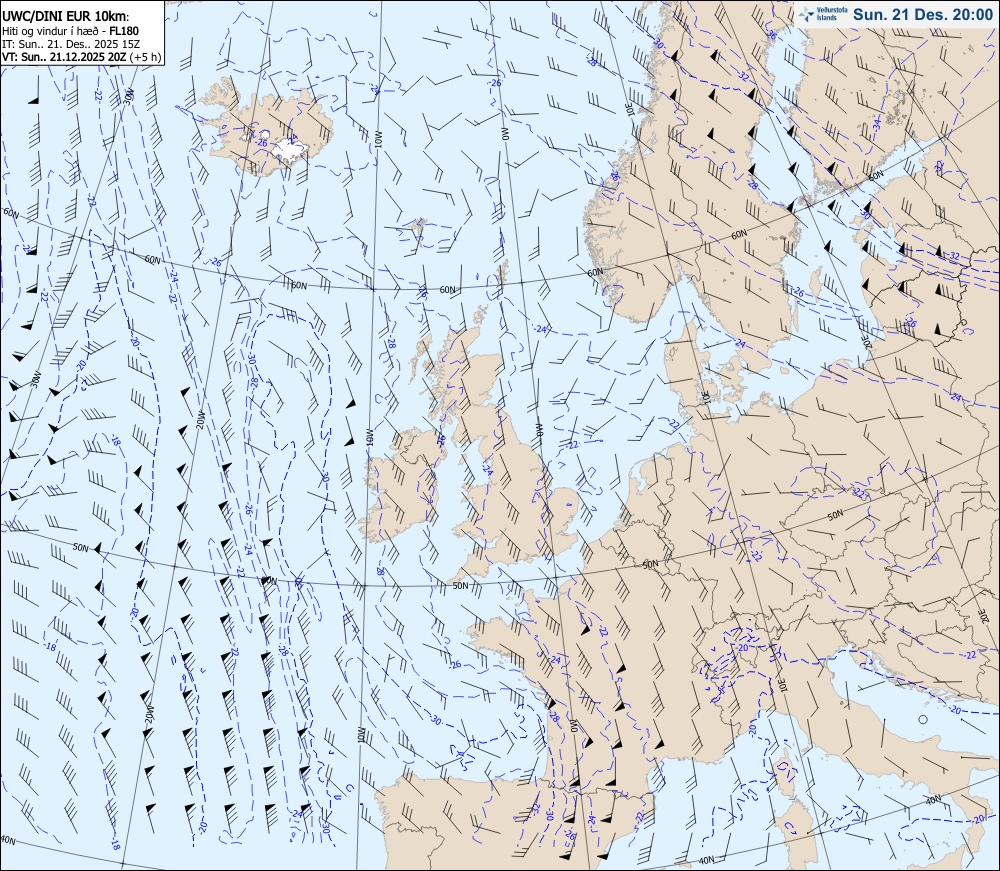Image resolution: width=1000 pixels, height=871 pixels.
Task: Click the 'IT: Sun.. 21. Des.. 2025 15Z' line
Action: pyautogui.click(x=71, y=44)
